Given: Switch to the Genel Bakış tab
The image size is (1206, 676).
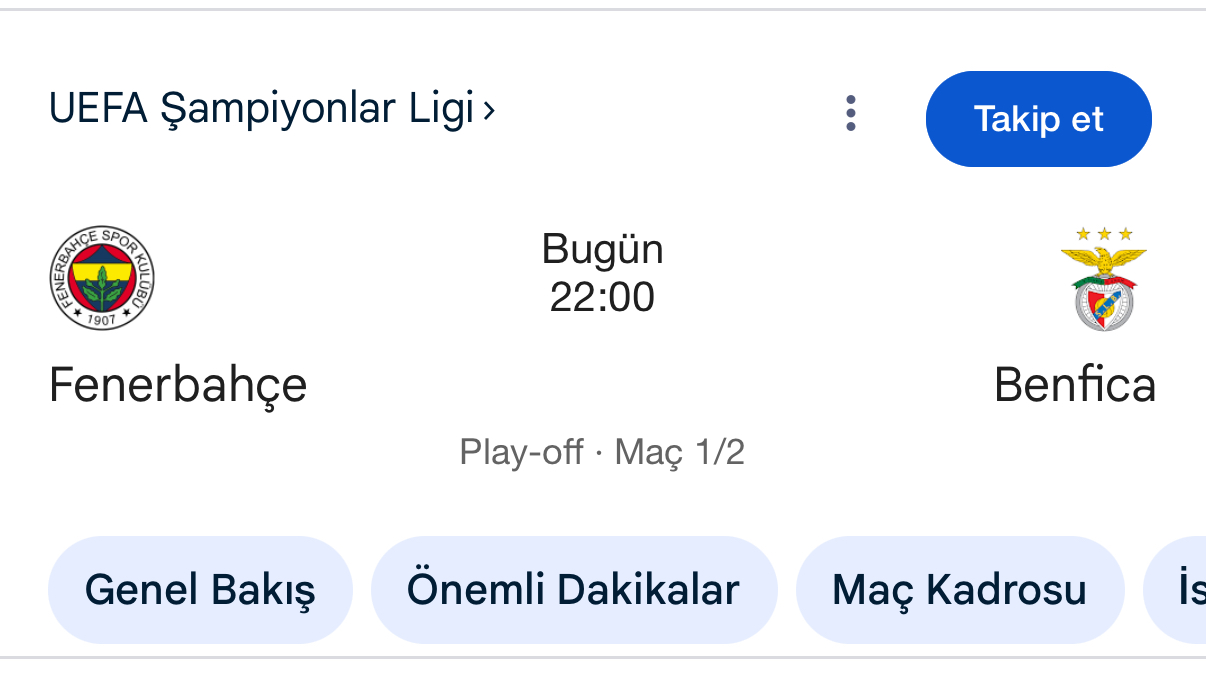Looking at the screenshot, I should point(200,590).
